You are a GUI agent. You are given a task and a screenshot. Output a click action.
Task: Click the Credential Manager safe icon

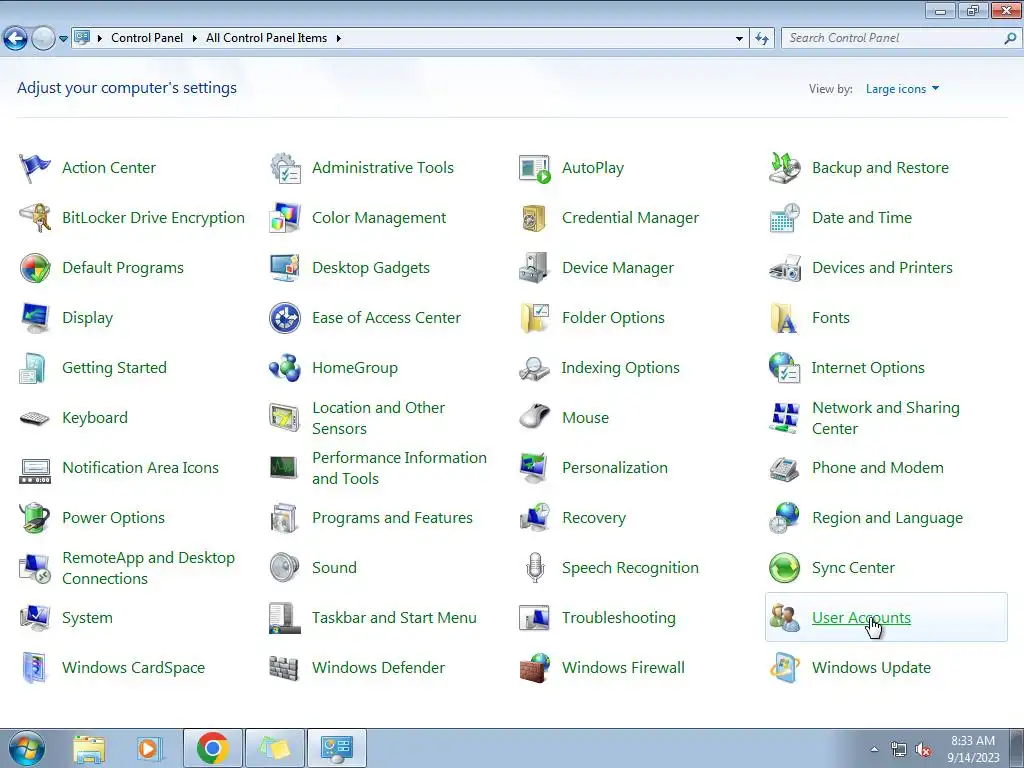pos(535,217)
